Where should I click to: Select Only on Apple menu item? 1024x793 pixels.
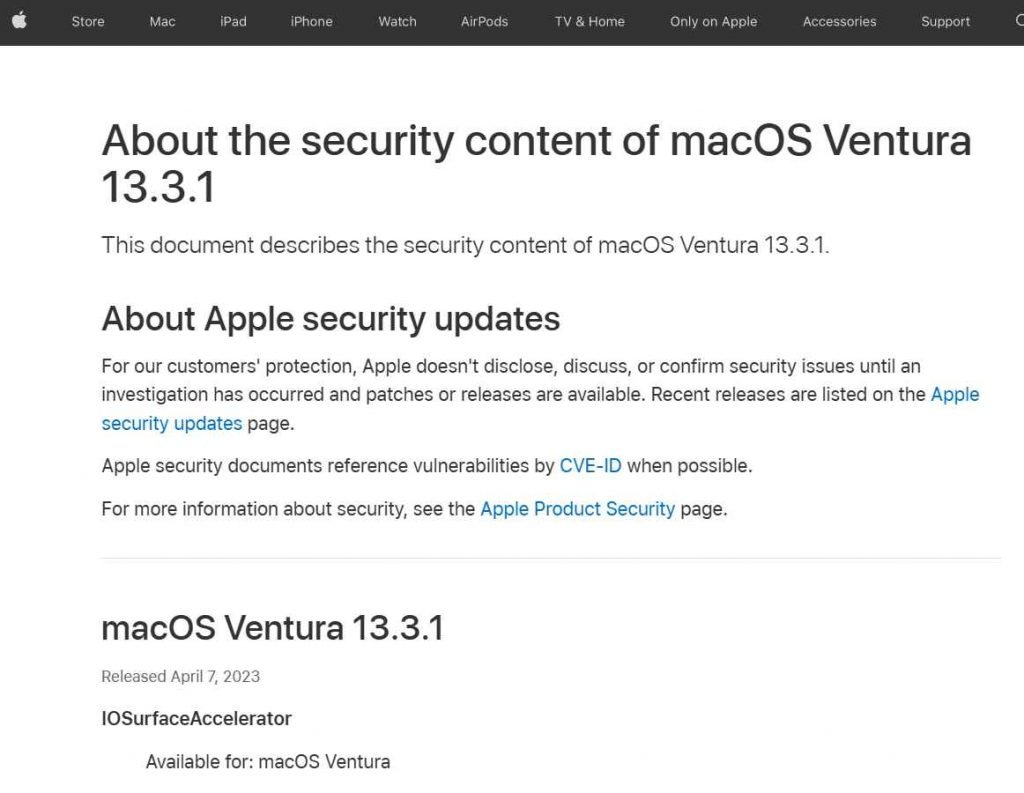click(713, 22)
